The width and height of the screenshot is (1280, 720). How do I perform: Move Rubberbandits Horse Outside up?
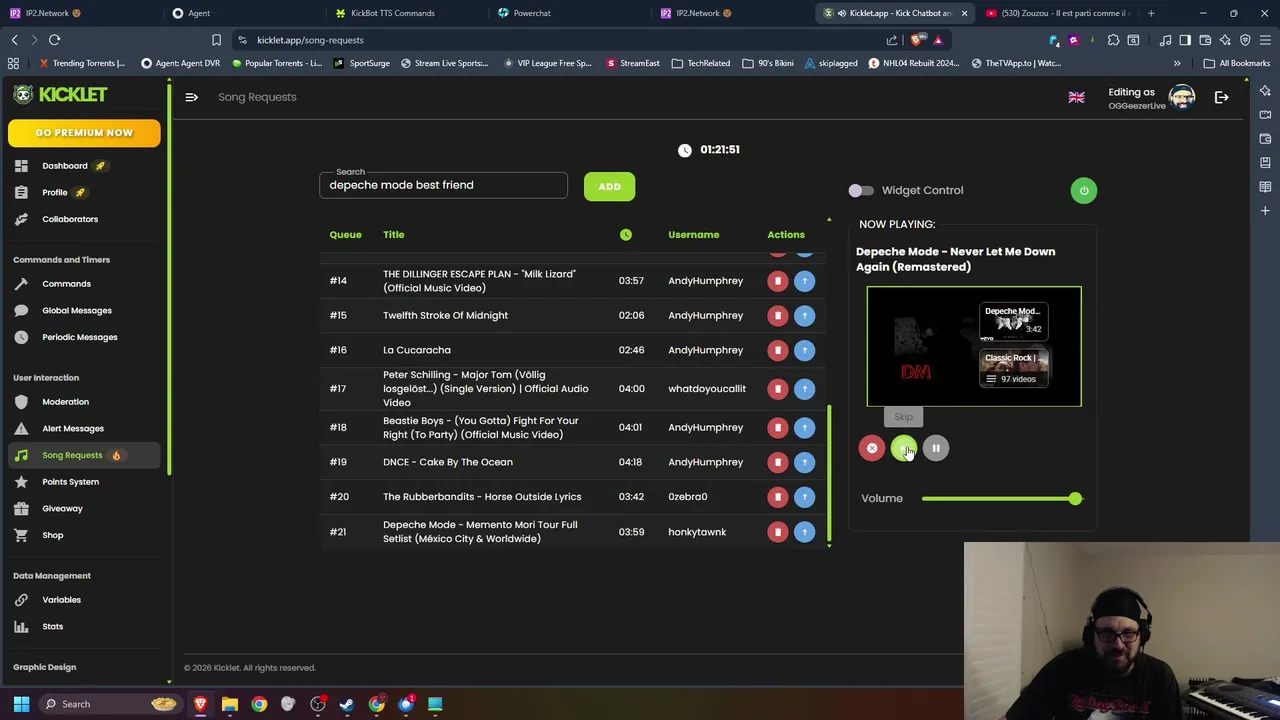804,497
